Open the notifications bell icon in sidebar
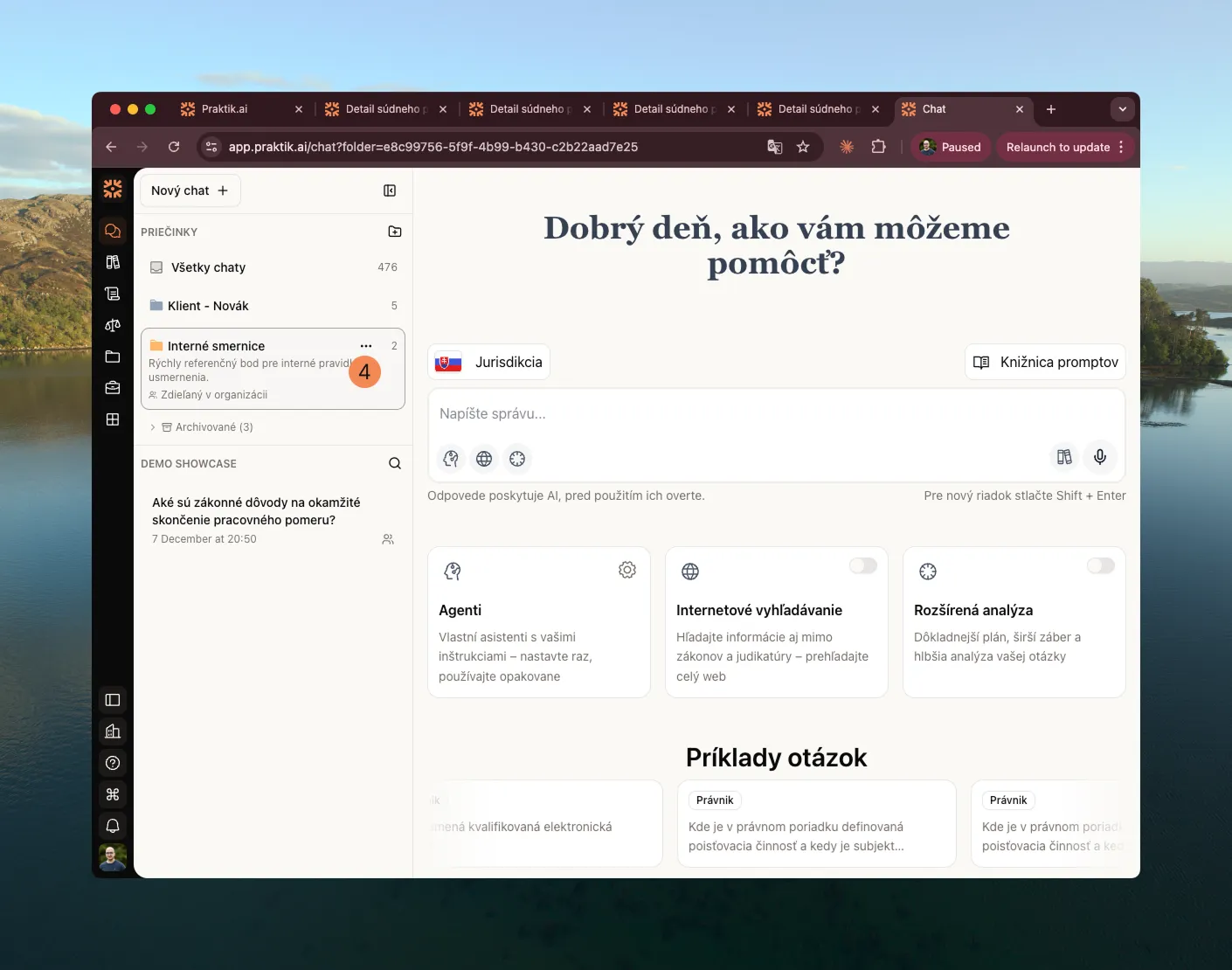The height and width of the screenshot is (970, 1232). tap(112, 825)
